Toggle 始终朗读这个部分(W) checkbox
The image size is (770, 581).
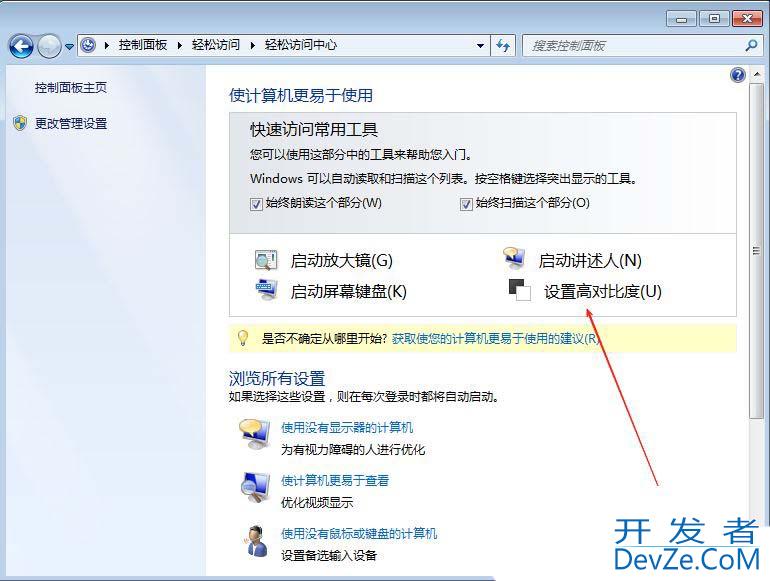click(x=256, y=204)
